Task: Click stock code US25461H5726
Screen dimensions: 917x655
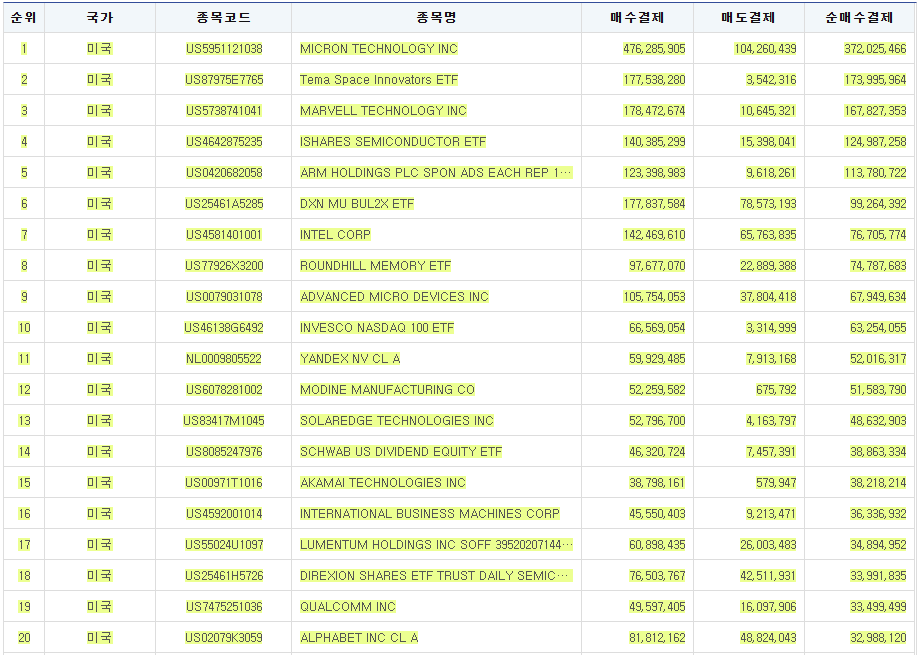Action: click(x=224, y=575)
